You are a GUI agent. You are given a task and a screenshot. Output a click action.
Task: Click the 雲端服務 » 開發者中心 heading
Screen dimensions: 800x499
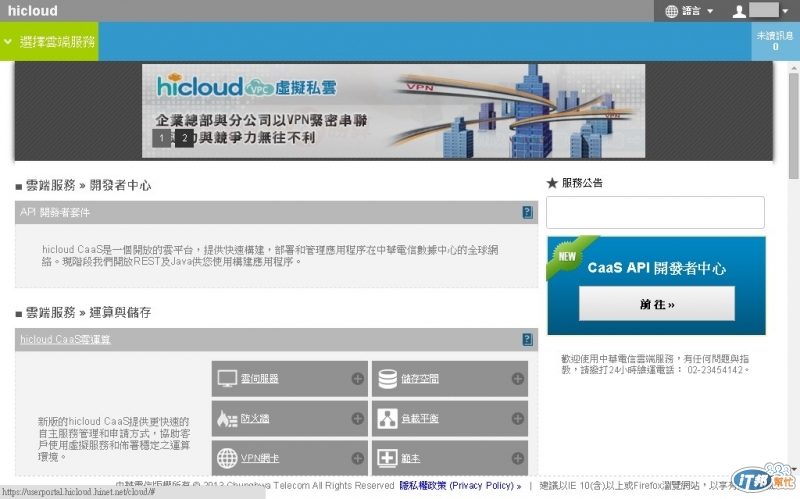(88, 185)
